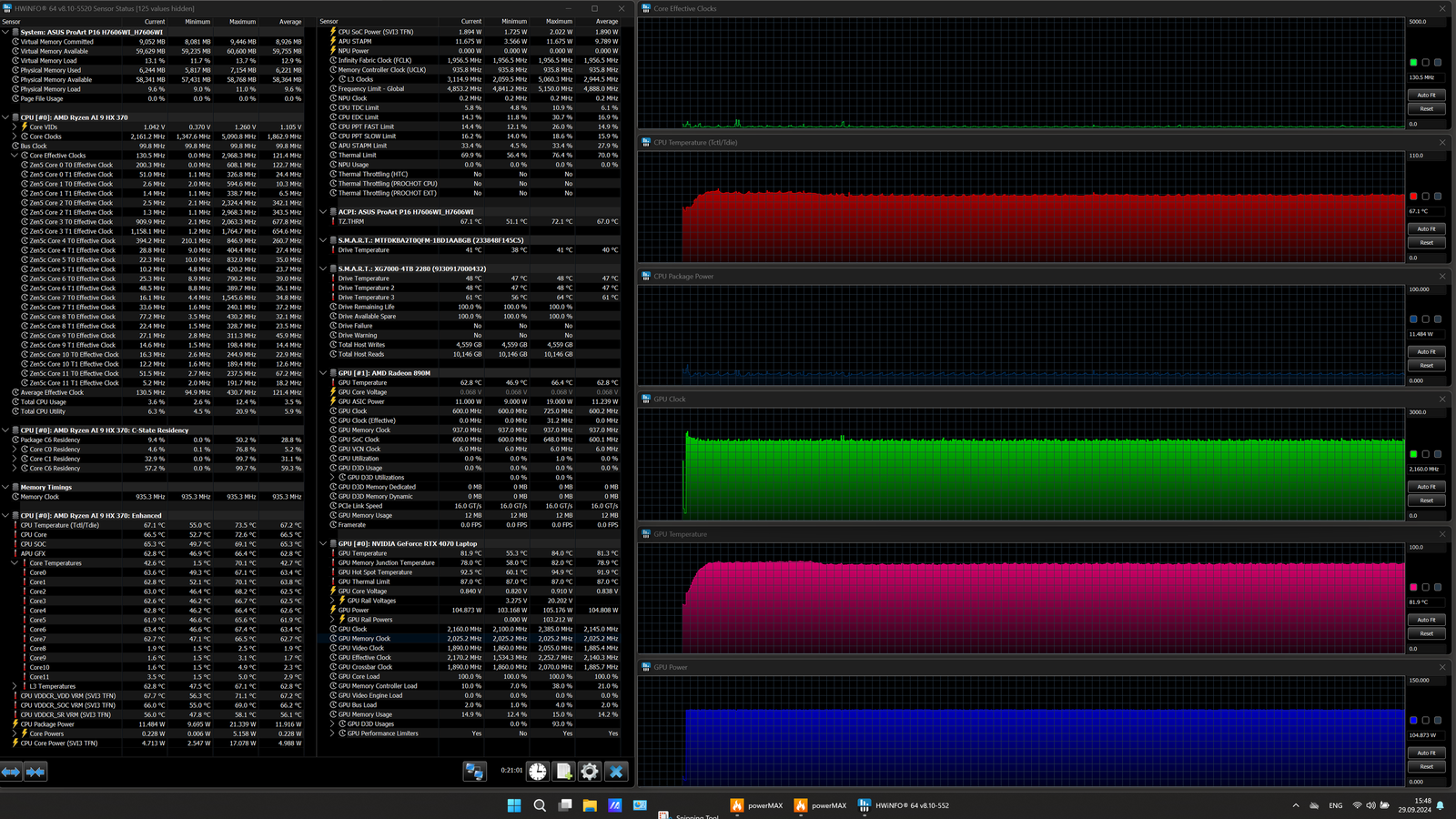Open the notification bell in system tray
1456x819 pixels.
pyautogui.click(x=1441, y=805)
